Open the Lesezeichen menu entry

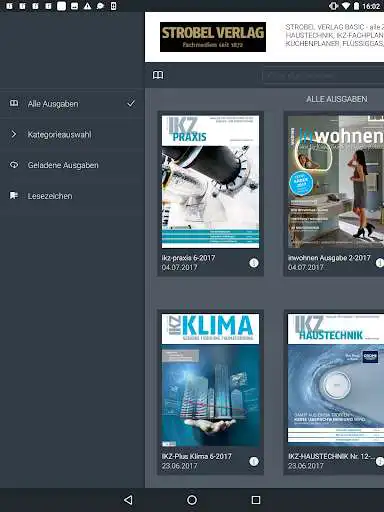pos(72,196)
